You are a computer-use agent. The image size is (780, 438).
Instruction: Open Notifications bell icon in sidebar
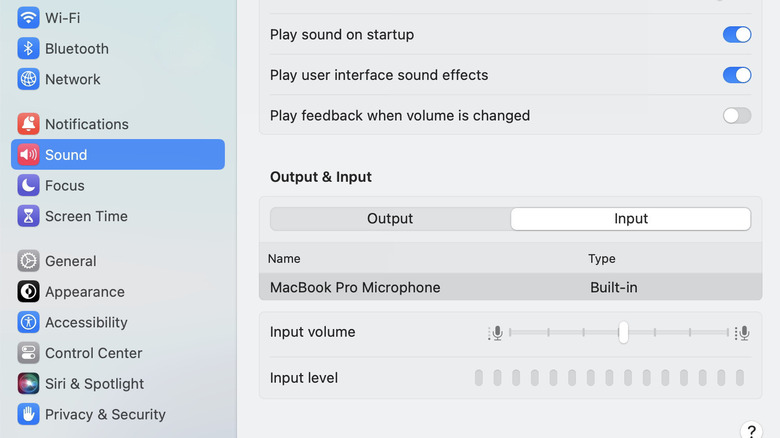[28, 124]
